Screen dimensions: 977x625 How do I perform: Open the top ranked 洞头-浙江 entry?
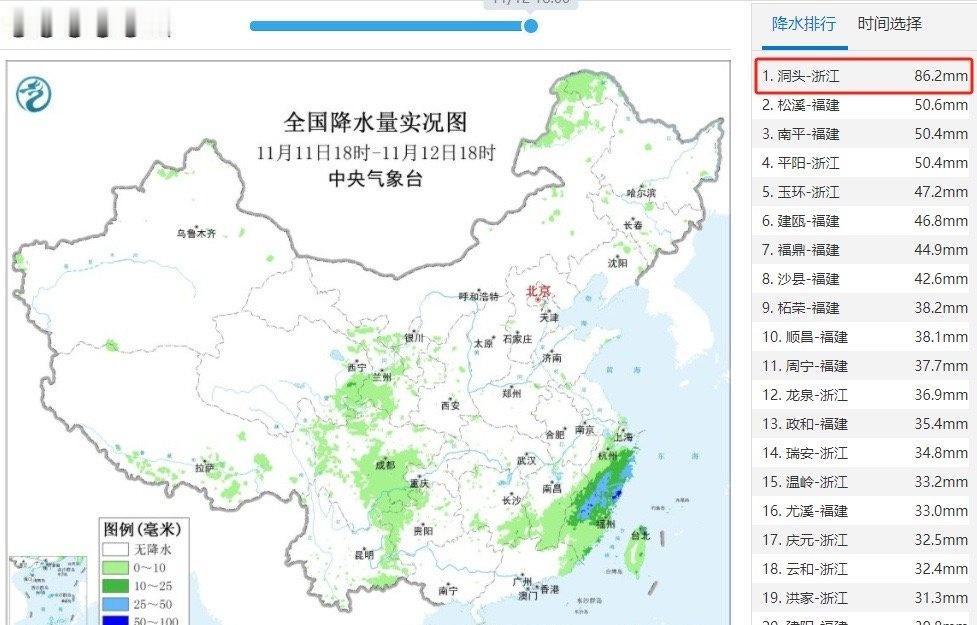[x=862, y=75]
